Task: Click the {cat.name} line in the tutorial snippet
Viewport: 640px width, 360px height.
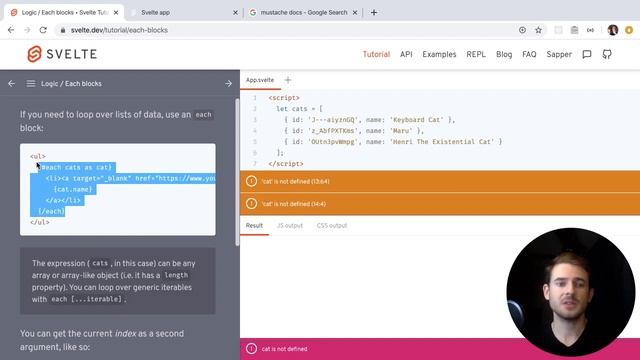Action: pos(73,189)
